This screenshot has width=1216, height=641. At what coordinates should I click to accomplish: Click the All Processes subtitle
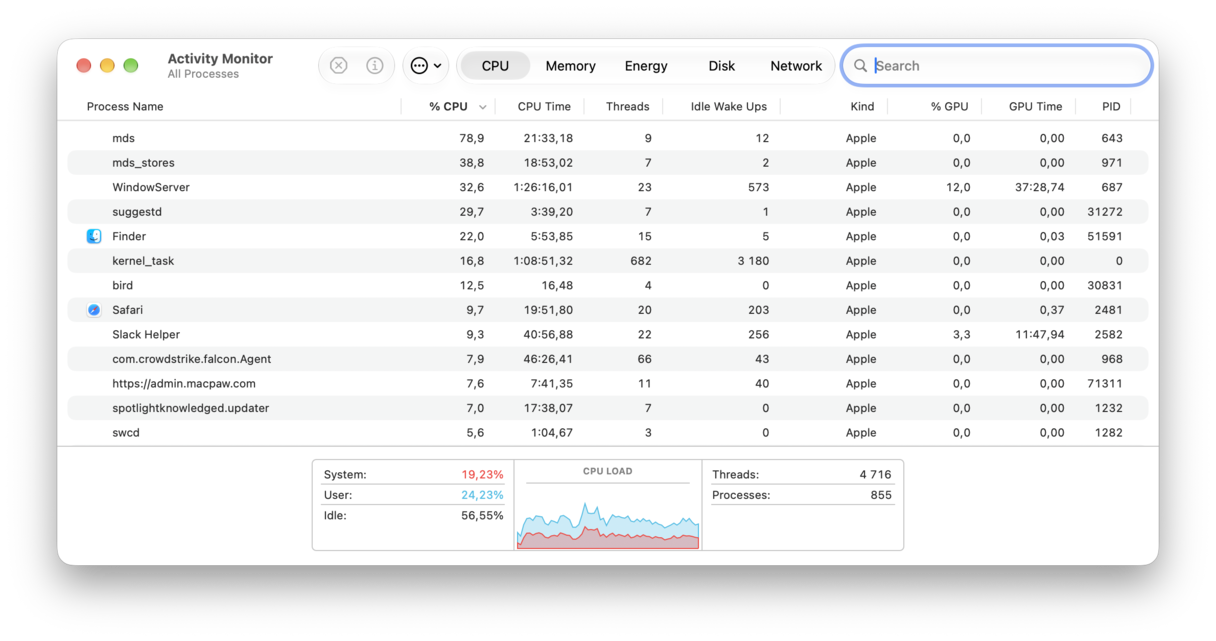pyautogui.click(x=203, y=74)
